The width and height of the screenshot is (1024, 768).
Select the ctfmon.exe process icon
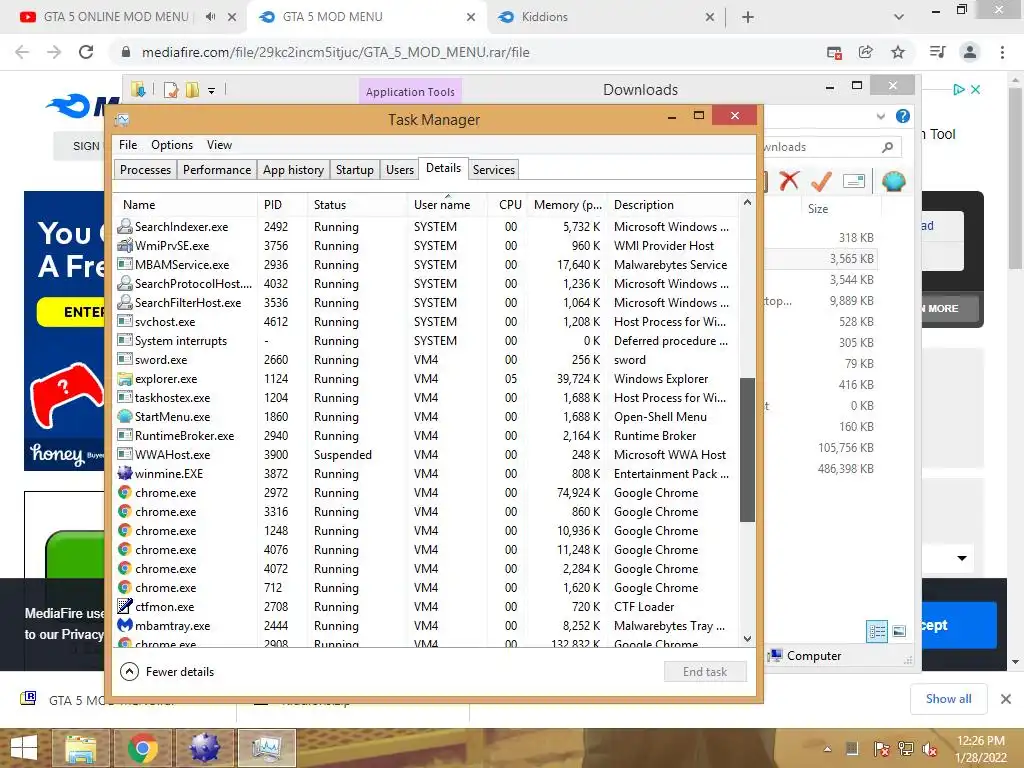(x=125, y=606)
